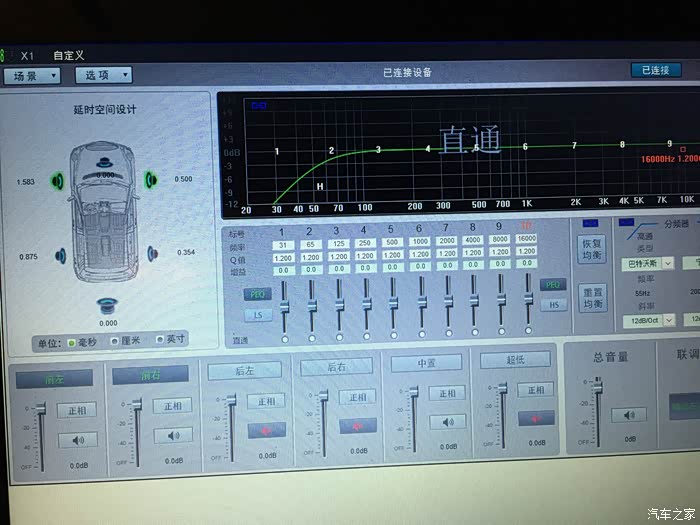Choose 毫秒 as delay unit
The image size is (700, 525).
(71, 341)
